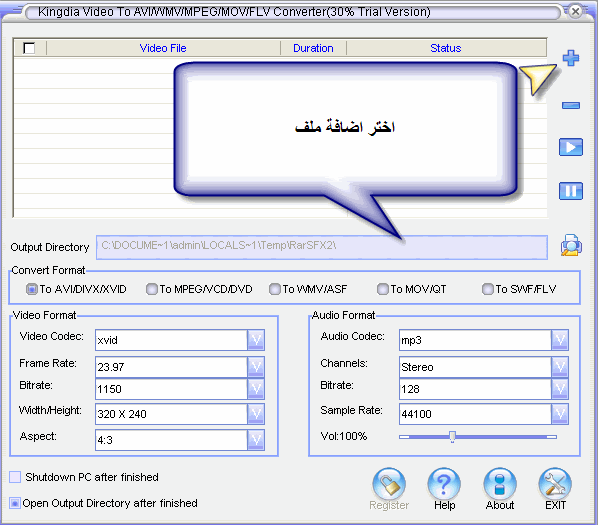598x525 pixels.
Task: Click the Output Directory path field
Action: 322,247
